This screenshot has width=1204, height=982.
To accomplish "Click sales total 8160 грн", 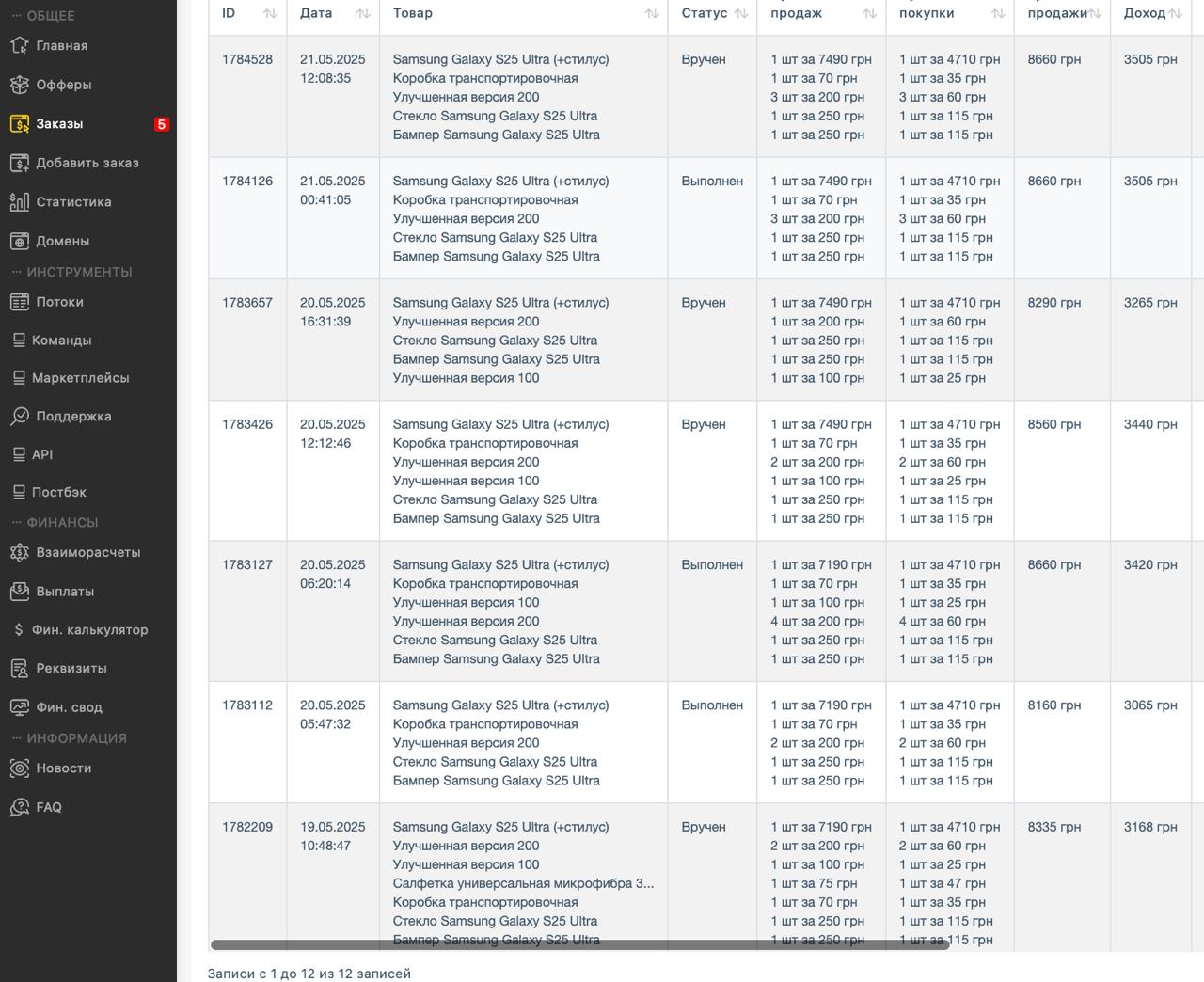I will pos(1054,705).
